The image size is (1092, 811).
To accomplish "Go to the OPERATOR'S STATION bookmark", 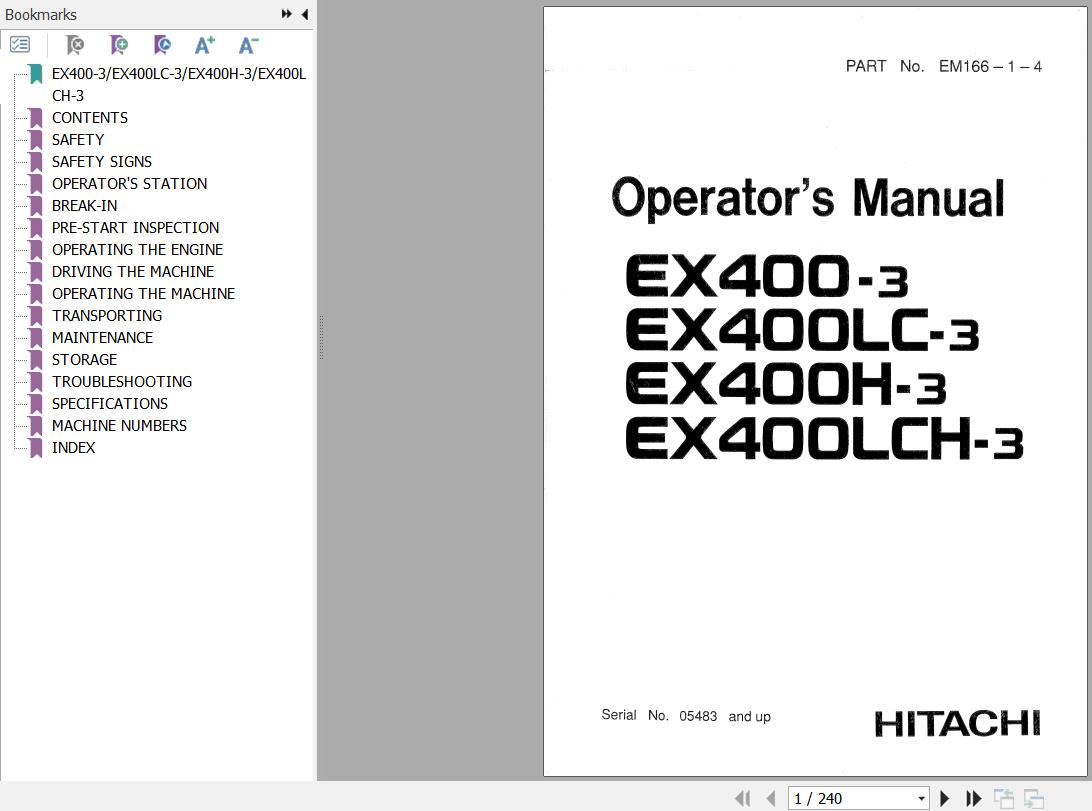I will pos(130,184).
